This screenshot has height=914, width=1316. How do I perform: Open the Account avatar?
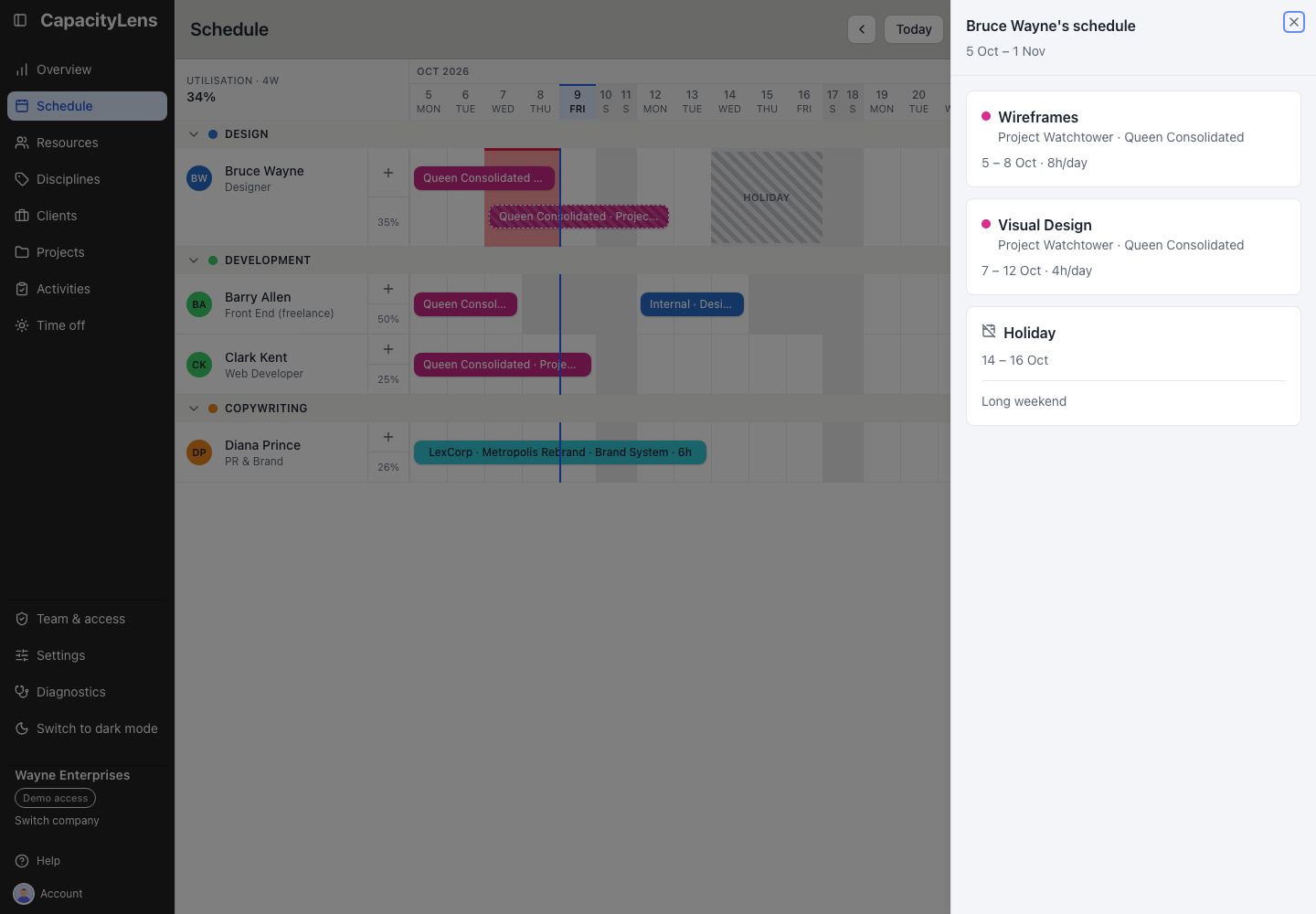24,894
